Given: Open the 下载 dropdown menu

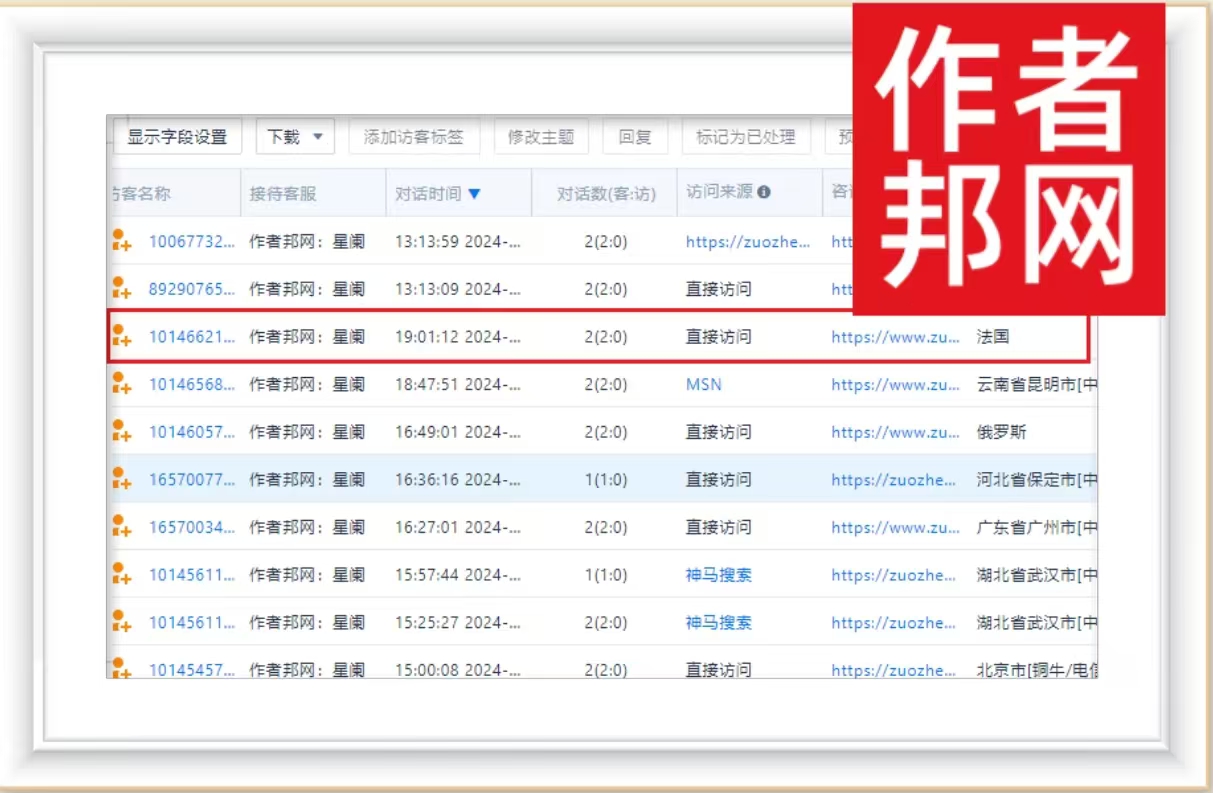Looking at the screenshot, I should pos(295,137).
